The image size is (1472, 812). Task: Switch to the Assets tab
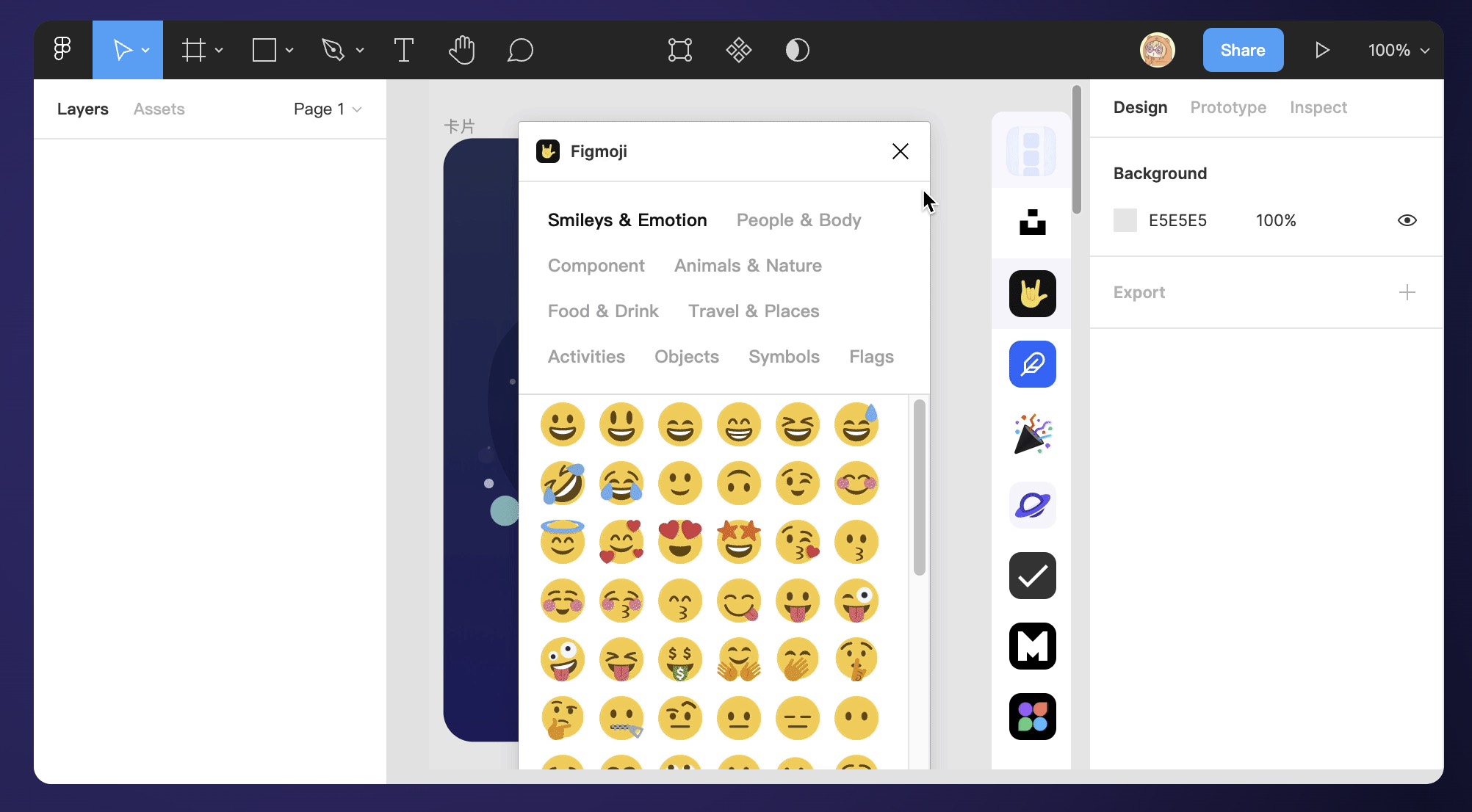coord(159,109)
